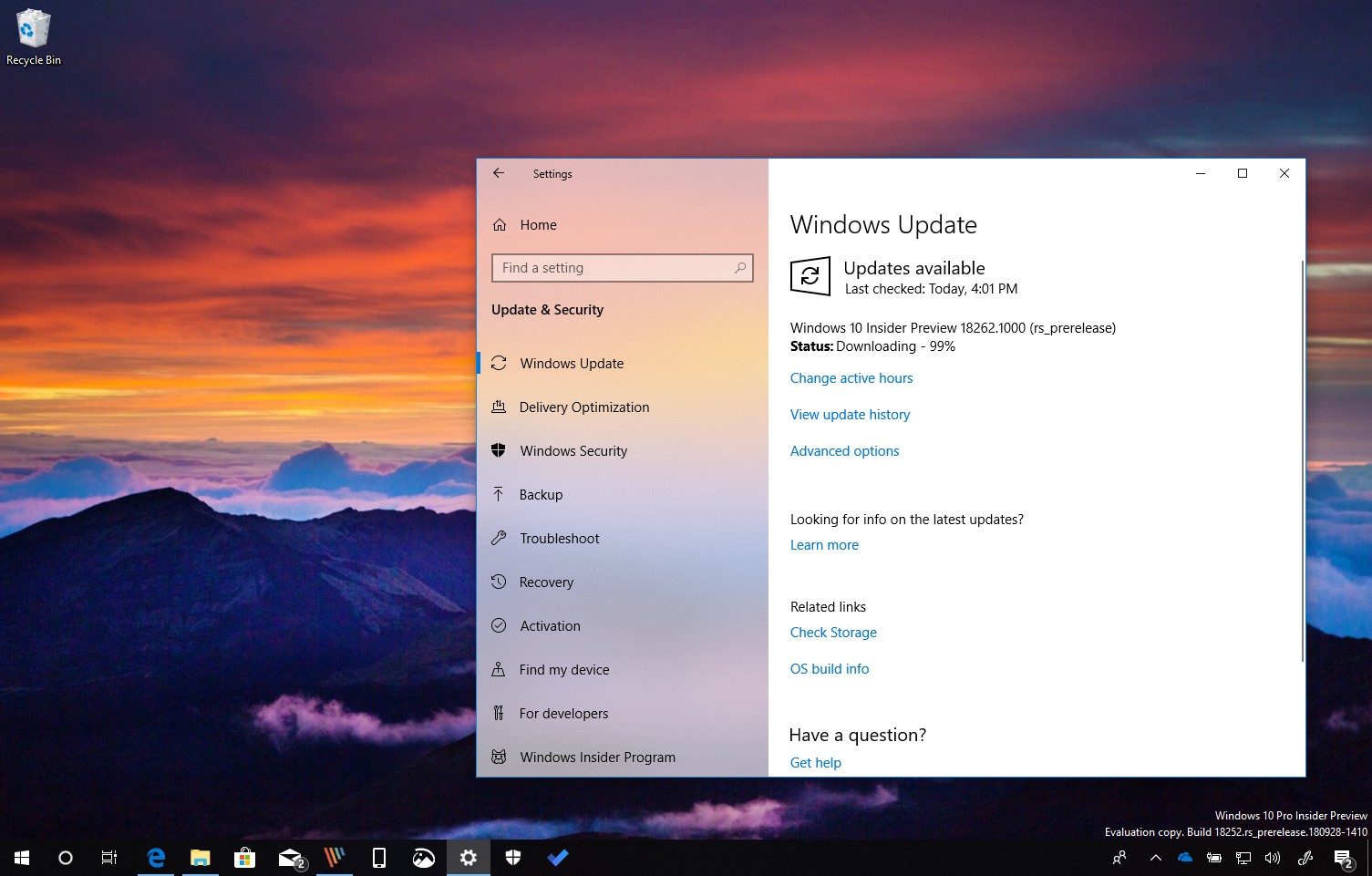Click the Settings window title text
This screenshot has height=876, width=1372.
coord(552,174)
